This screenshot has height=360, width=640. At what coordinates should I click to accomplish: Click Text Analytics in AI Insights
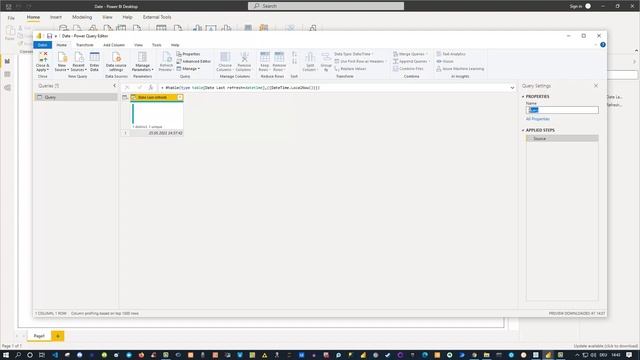pos(451,54)
